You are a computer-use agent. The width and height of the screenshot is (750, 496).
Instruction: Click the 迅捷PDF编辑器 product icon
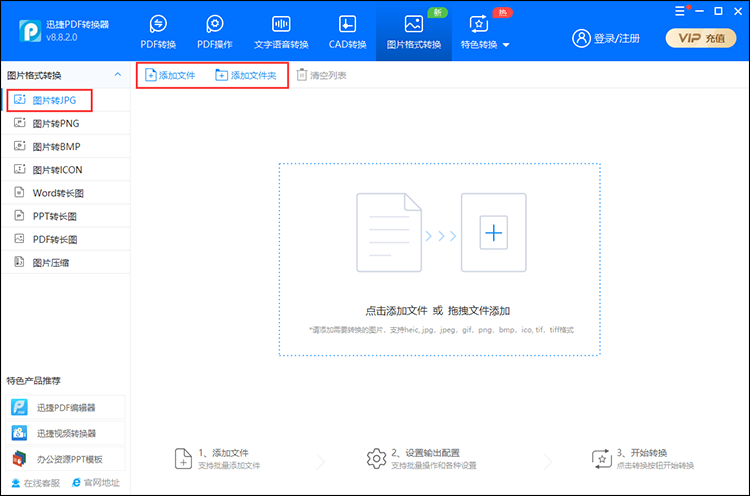tap(20, 408)
